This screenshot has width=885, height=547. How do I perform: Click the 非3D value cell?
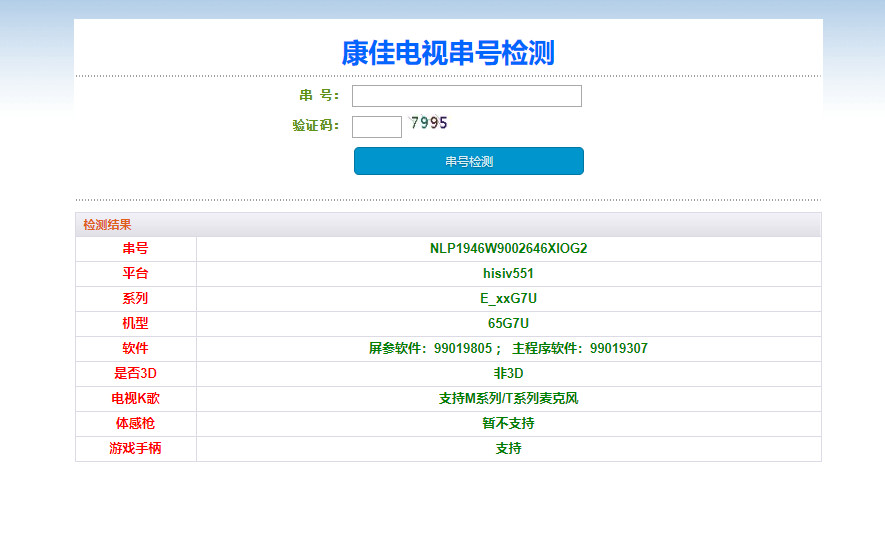pyautogui.click(x=509, y=374)
